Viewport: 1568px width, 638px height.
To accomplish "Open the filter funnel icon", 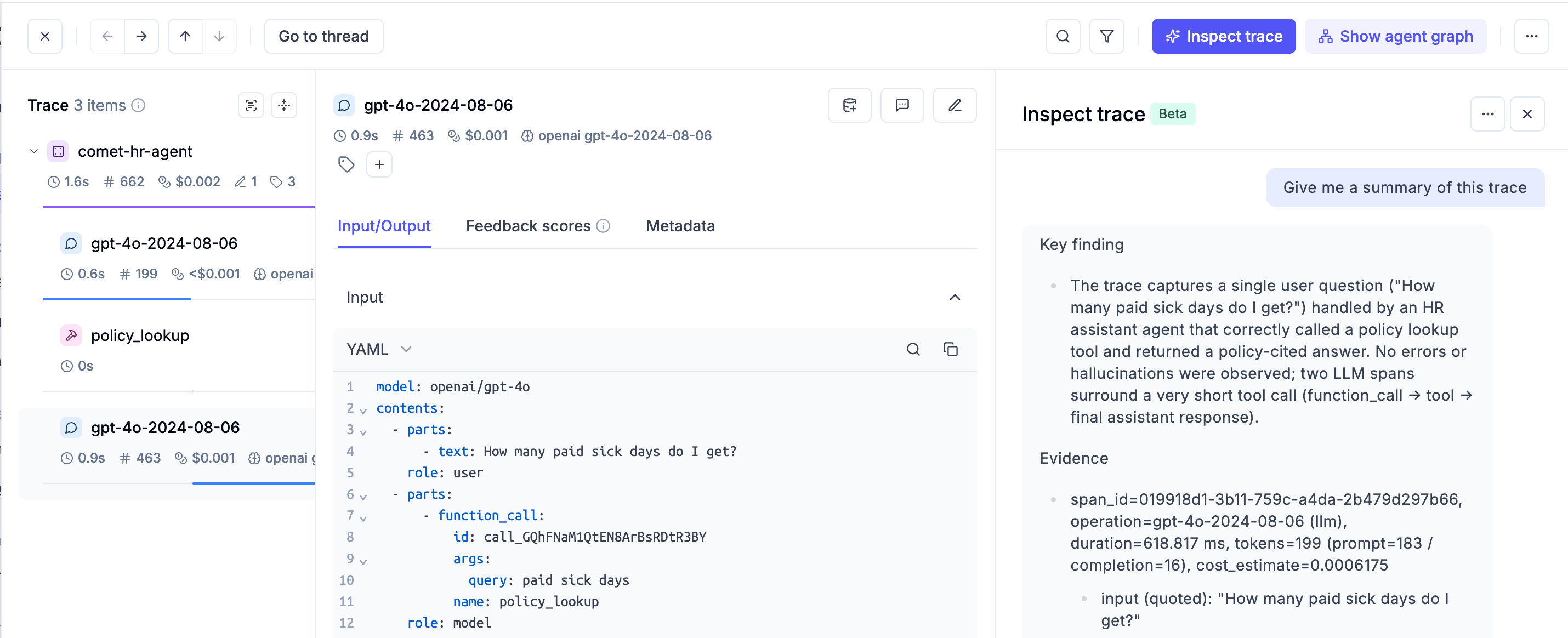I will 1106,37.
